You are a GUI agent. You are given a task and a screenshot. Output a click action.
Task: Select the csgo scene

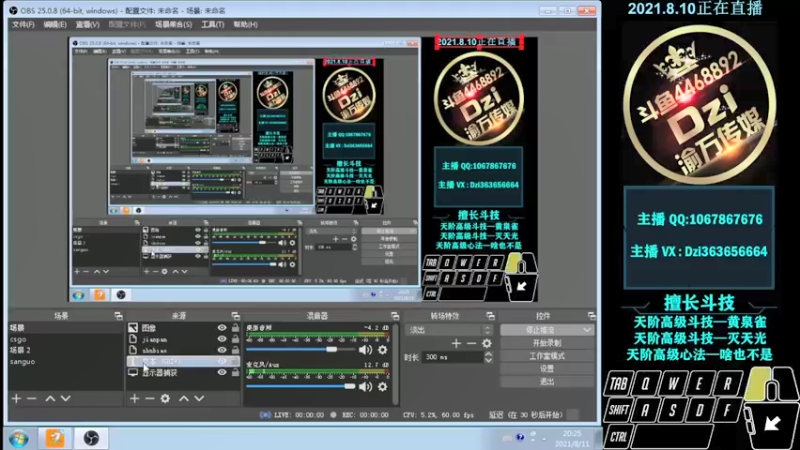click(x=18, y=339)
